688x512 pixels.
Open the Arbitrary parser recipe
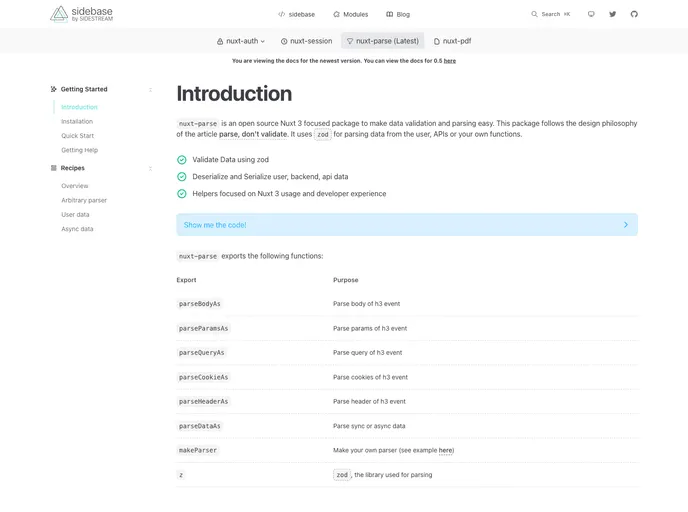pyautogui.click(x=84, y=201)
